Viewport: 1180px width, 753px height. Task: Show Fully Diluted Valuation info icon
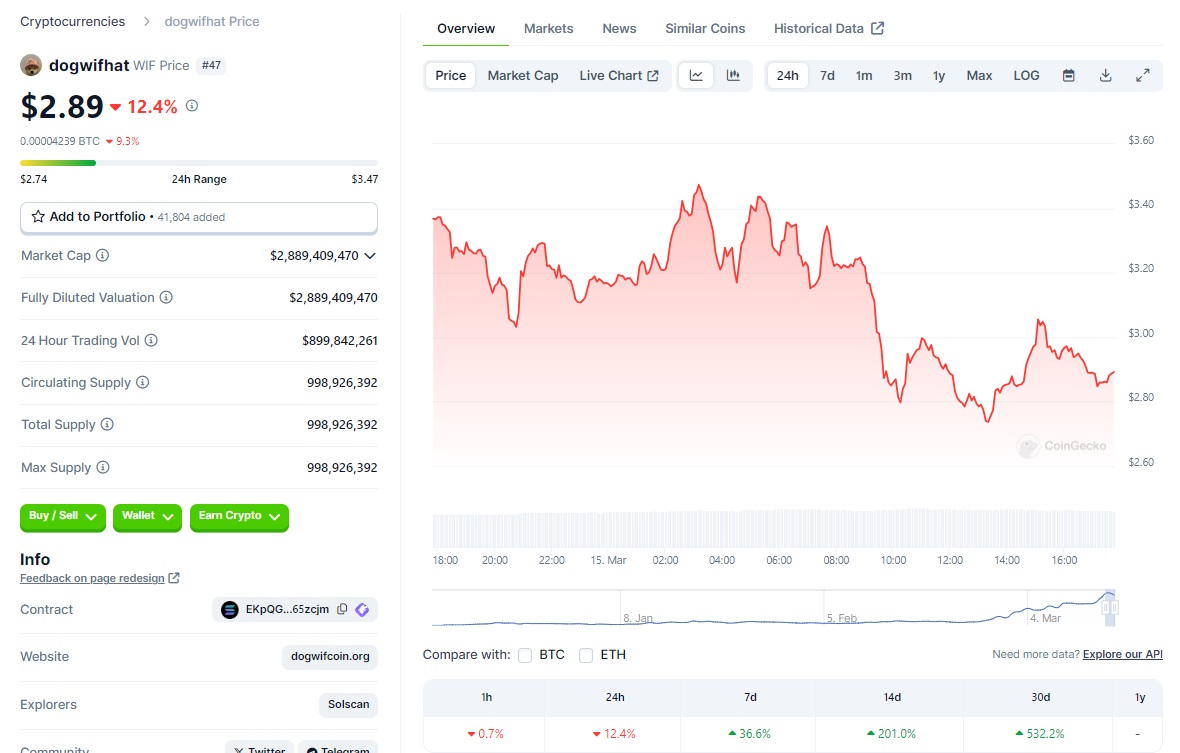[x=166, y=297]
